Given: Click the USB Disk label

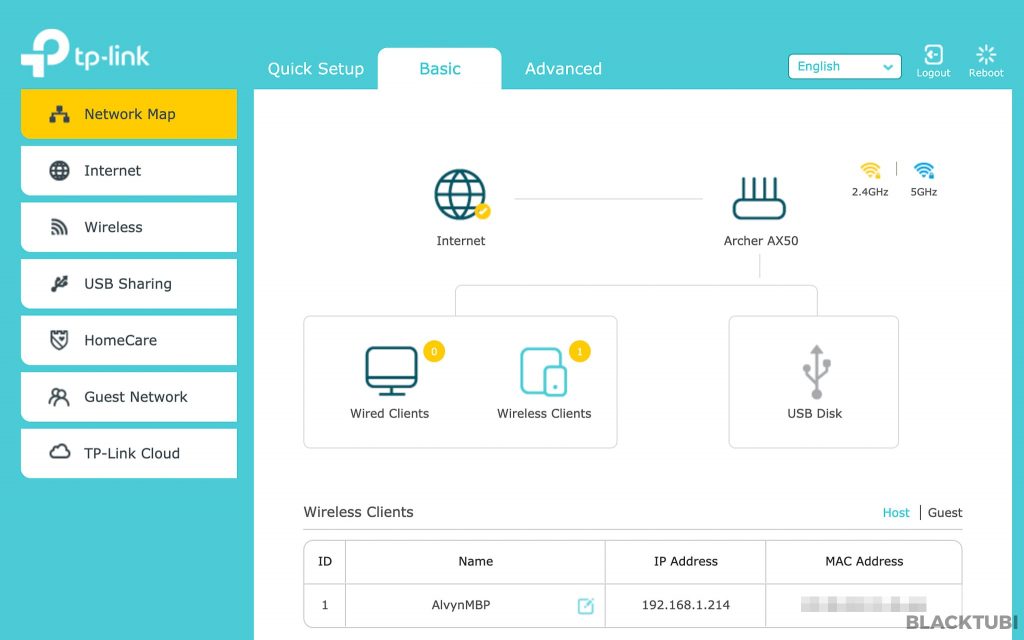Looking at the screenshot, I should (x=814, y=413).
